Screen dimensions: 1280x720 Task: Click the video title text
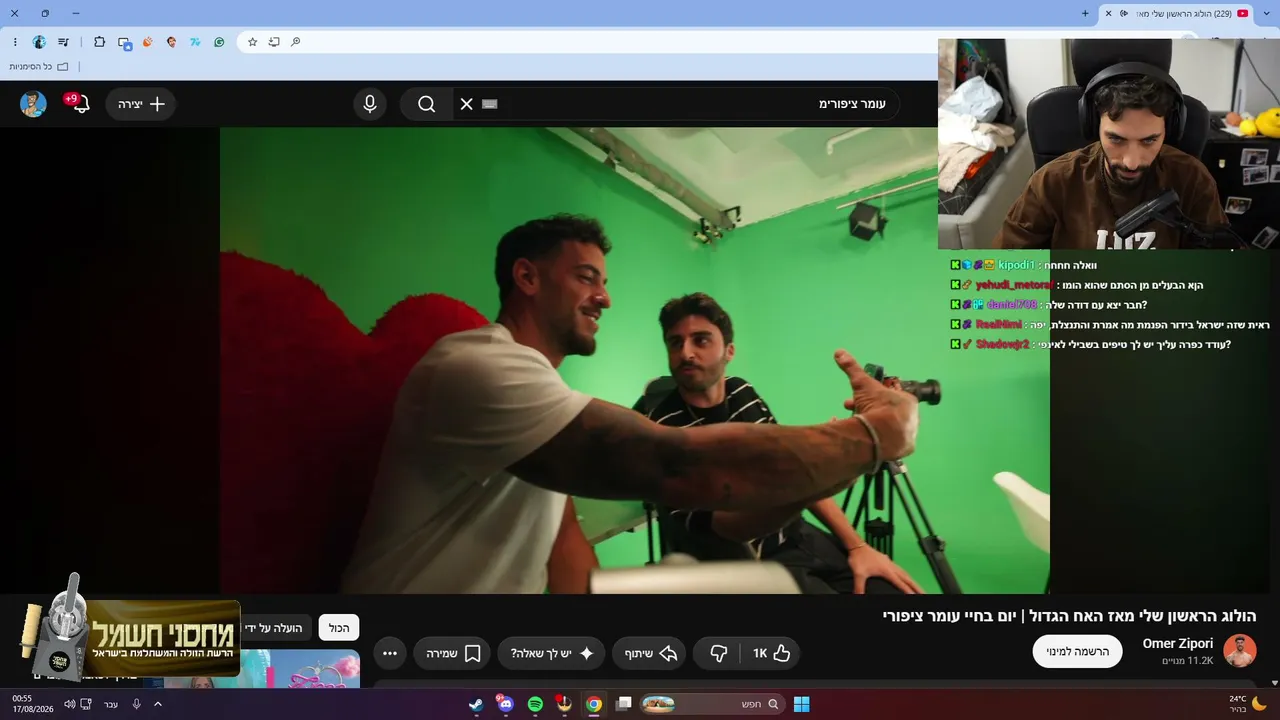(1069, 616)
